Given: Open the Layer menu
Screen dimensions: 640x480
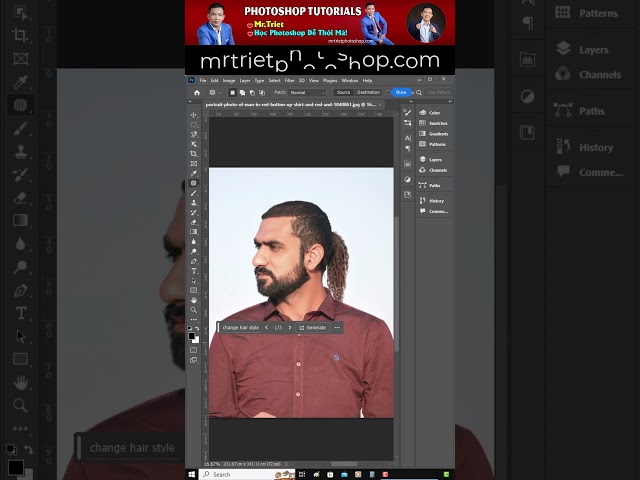Looking at the screenshot, I should 245,81.
